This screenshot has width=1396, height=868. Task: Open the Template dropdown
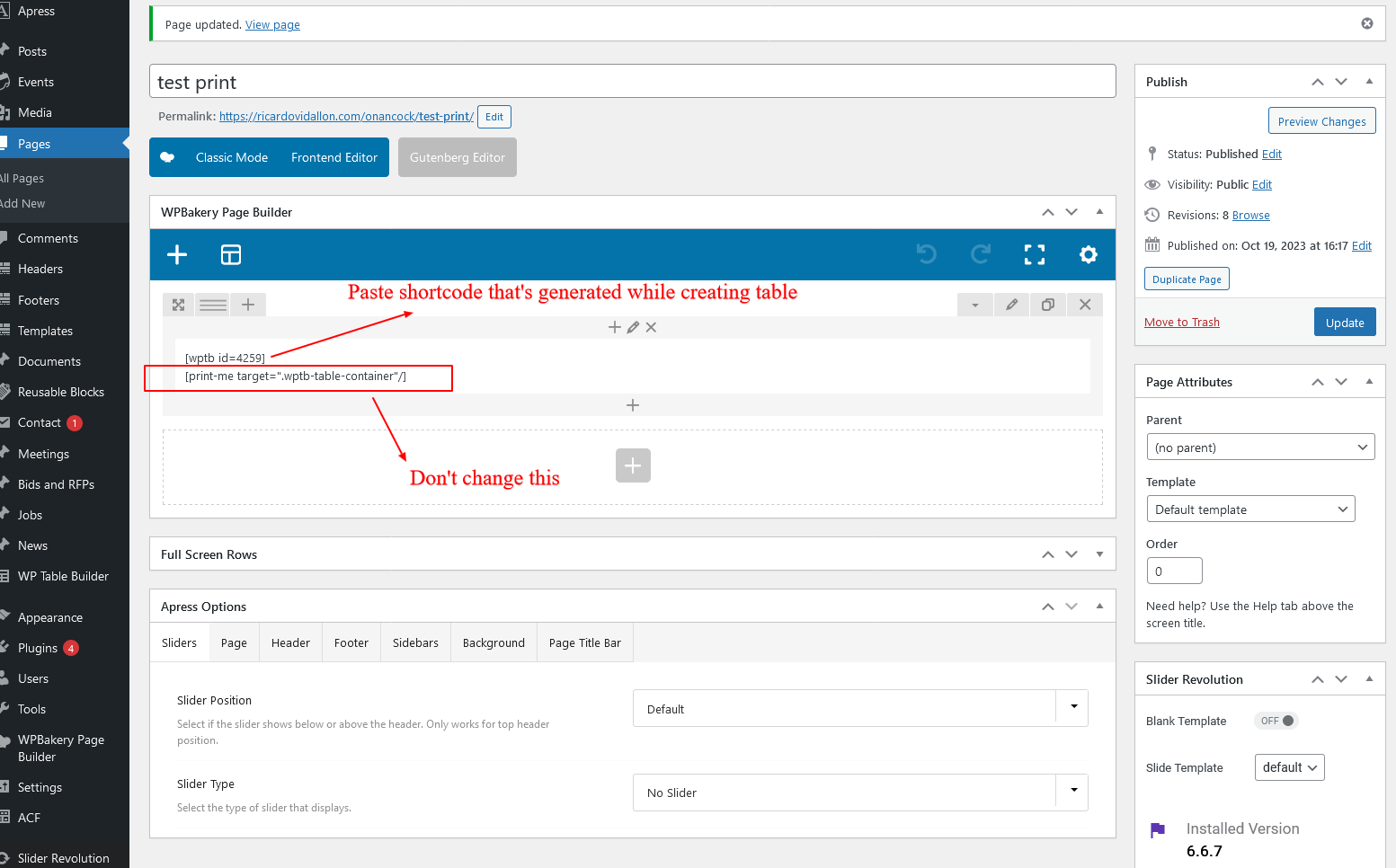coord(1250,509)
